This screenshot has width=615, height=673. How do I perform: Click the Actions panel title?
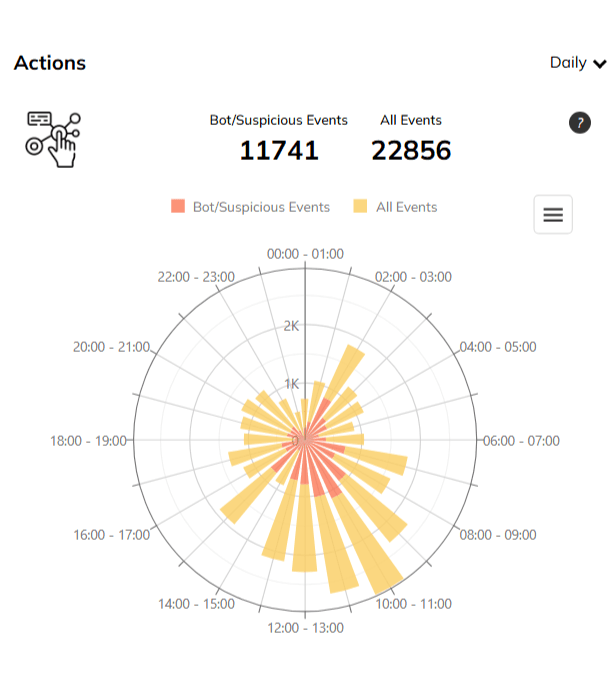(x=50, y=63)
